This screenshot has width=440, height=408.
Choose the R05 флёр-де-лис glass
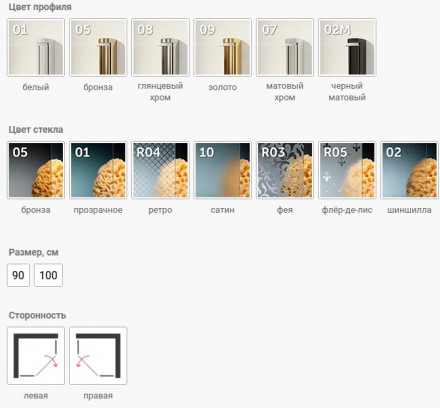347,170
